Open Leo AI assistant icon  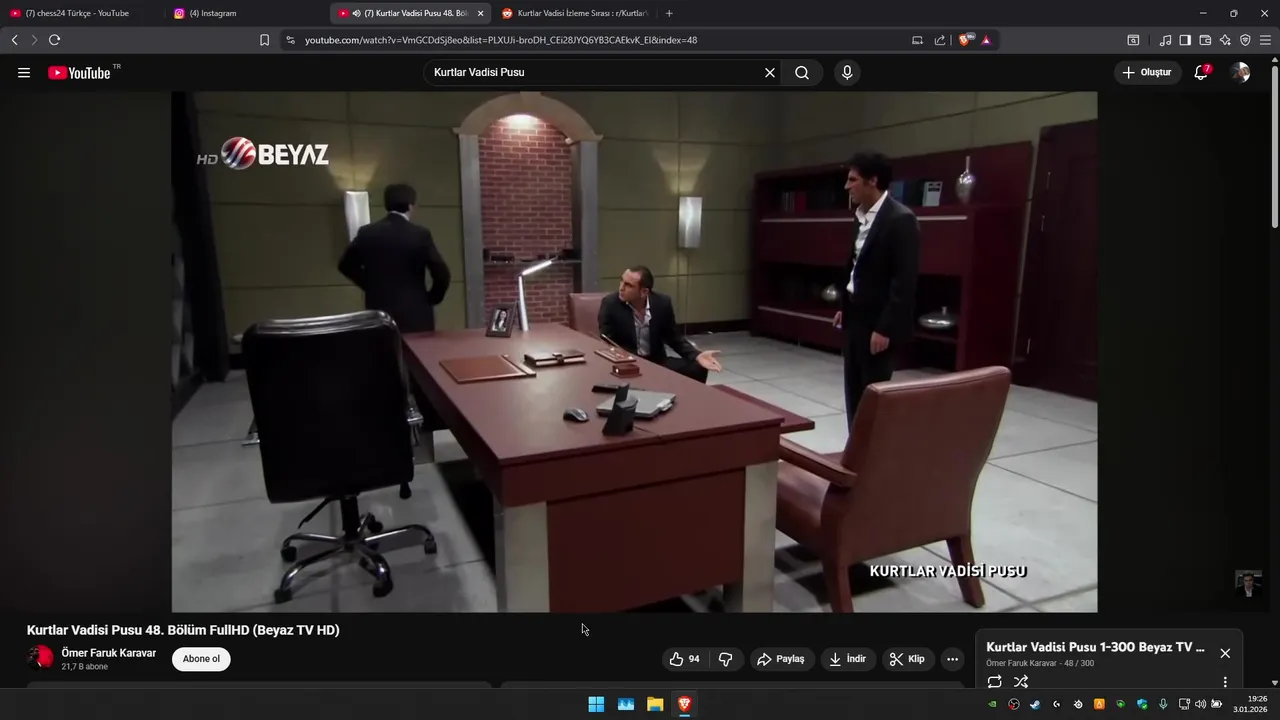[1225, 40]
